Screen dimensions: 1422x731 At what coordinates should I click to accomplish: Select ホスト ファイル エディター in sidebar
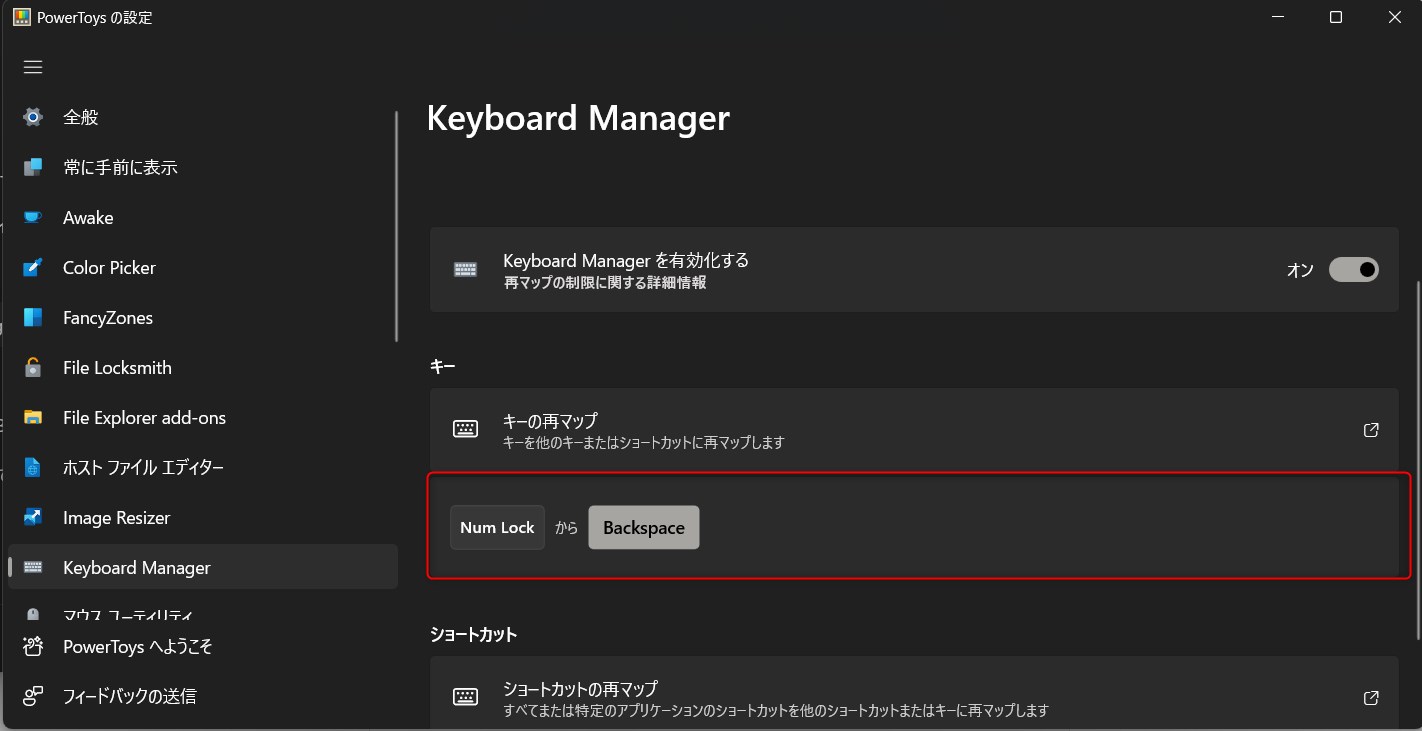203,467
